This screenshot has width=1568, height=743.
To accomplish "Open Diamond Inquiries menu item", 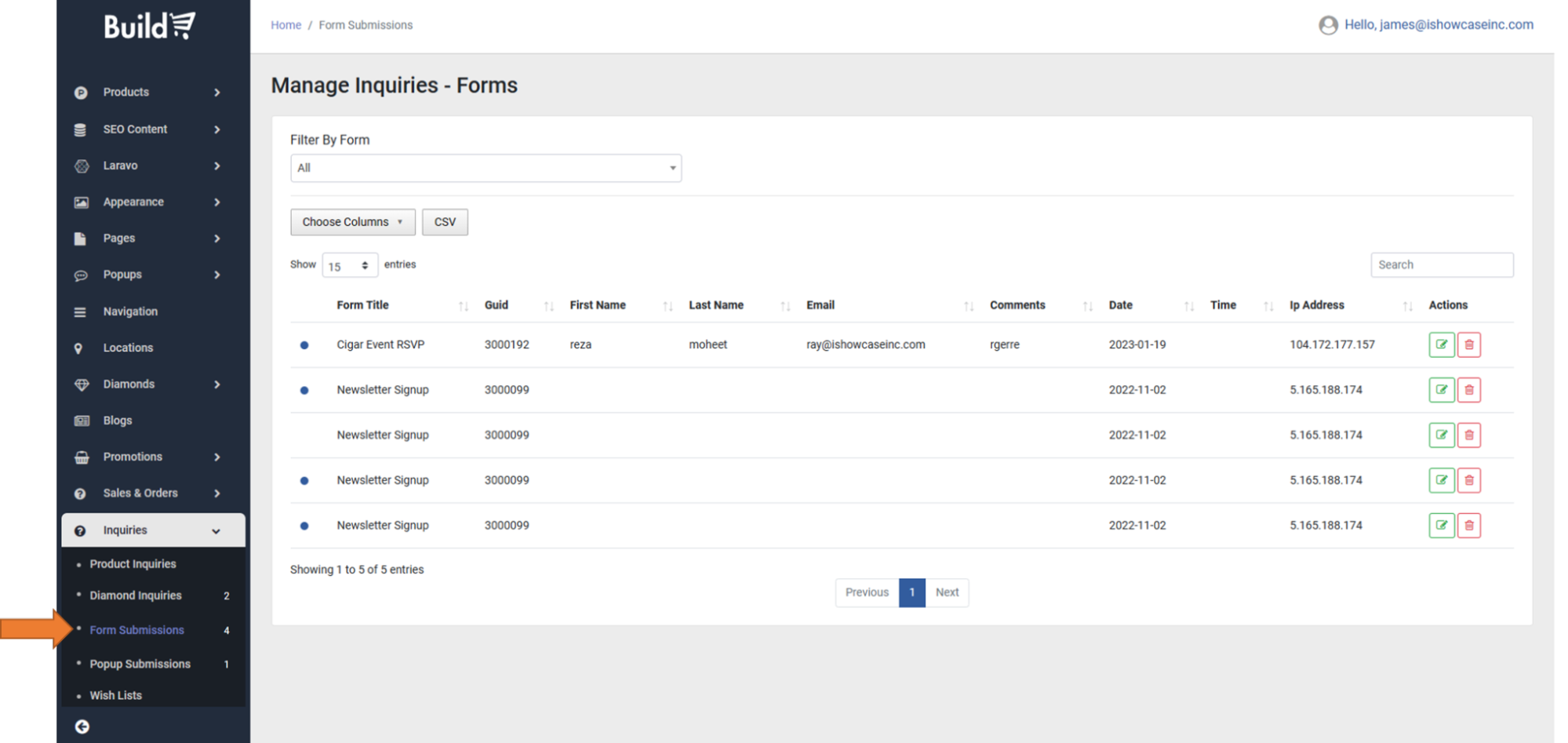I will (135, 595).
